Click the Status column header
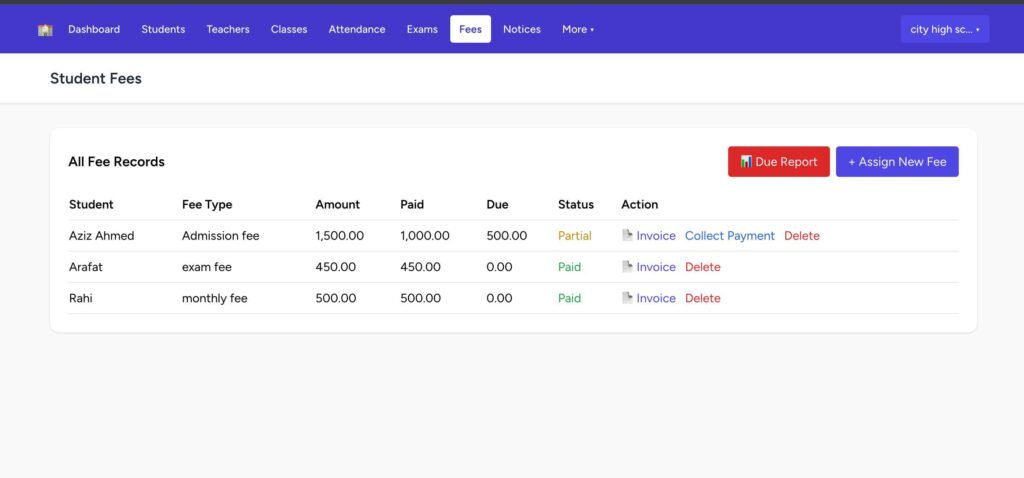 point(576,204)
